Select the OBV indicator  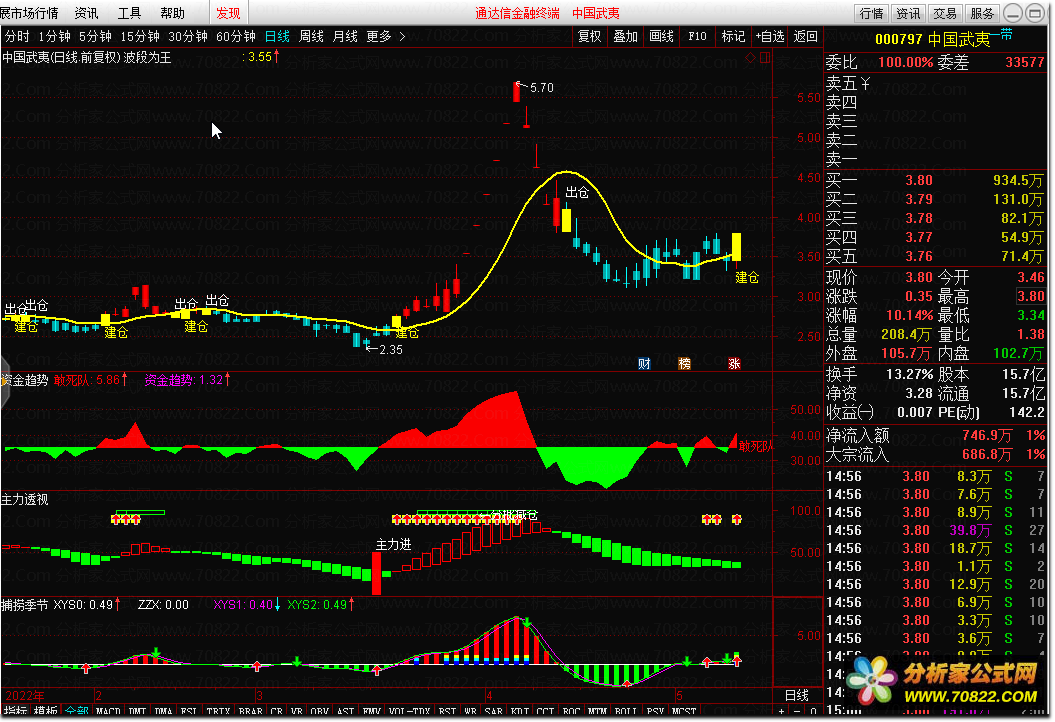(319, 711)
